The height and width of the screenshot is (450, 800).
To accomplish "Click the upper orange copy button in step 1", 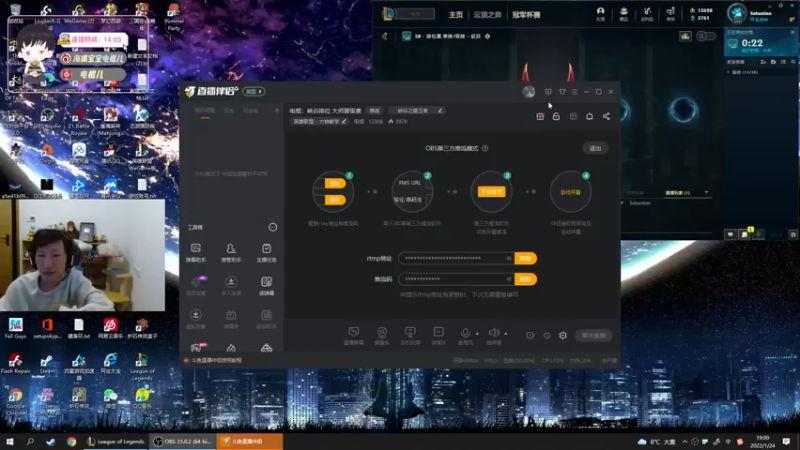I will 335,183.
